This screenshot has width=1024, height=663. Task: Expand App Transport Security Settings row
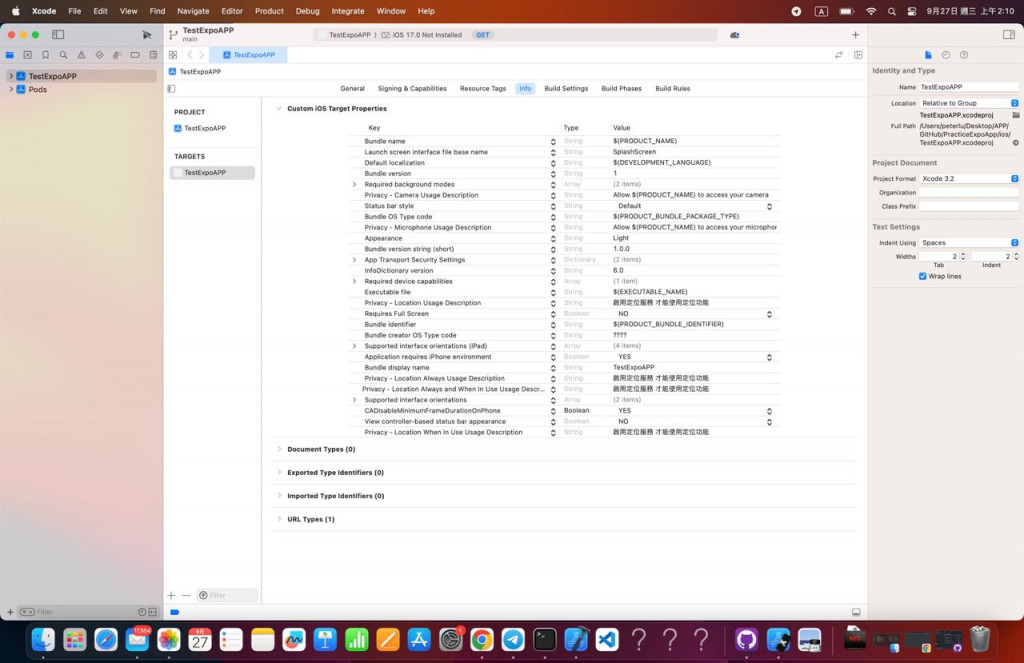tap(355, 260)
